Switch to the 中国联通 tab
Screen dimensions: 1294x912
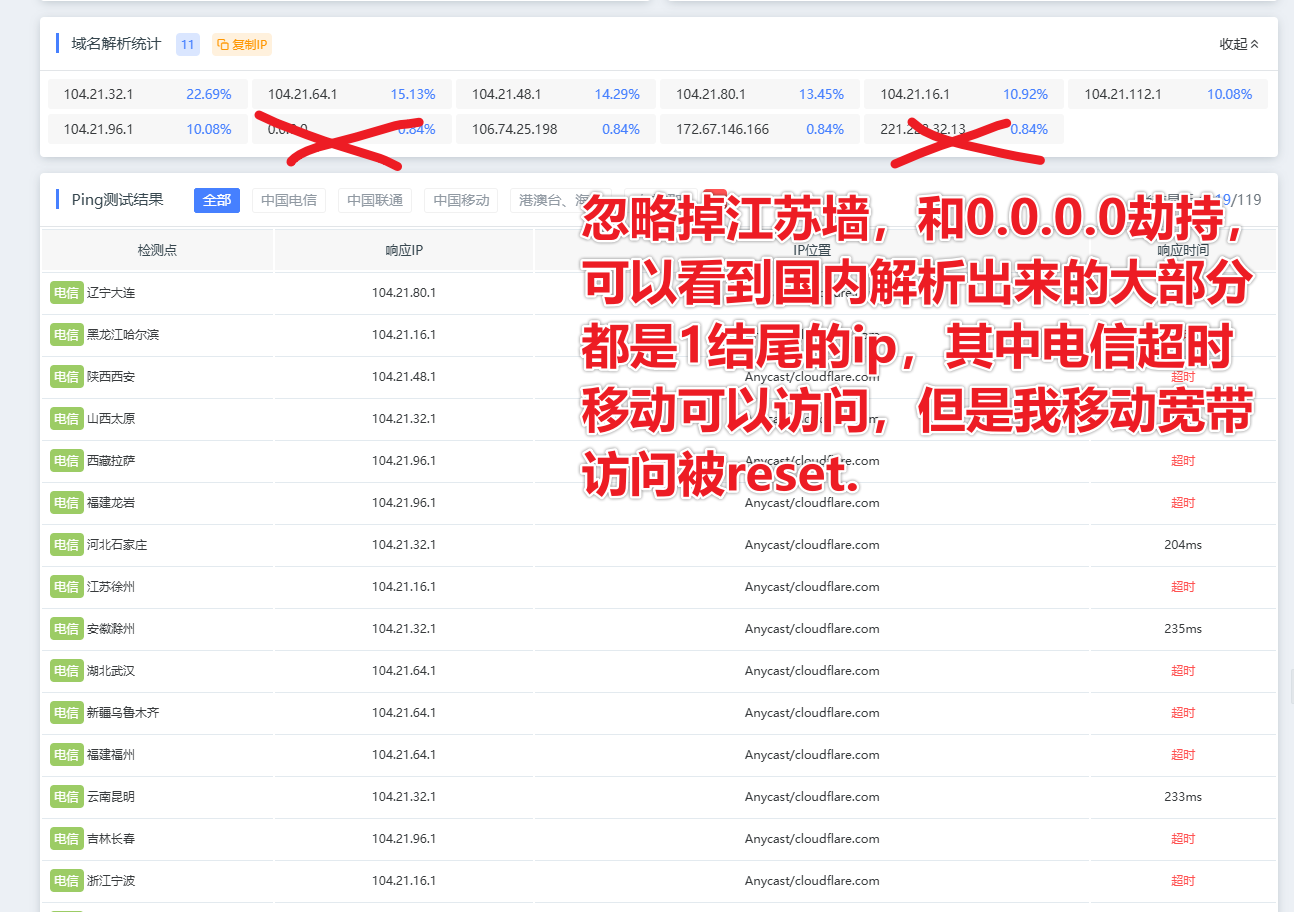(x=375, y=200)
